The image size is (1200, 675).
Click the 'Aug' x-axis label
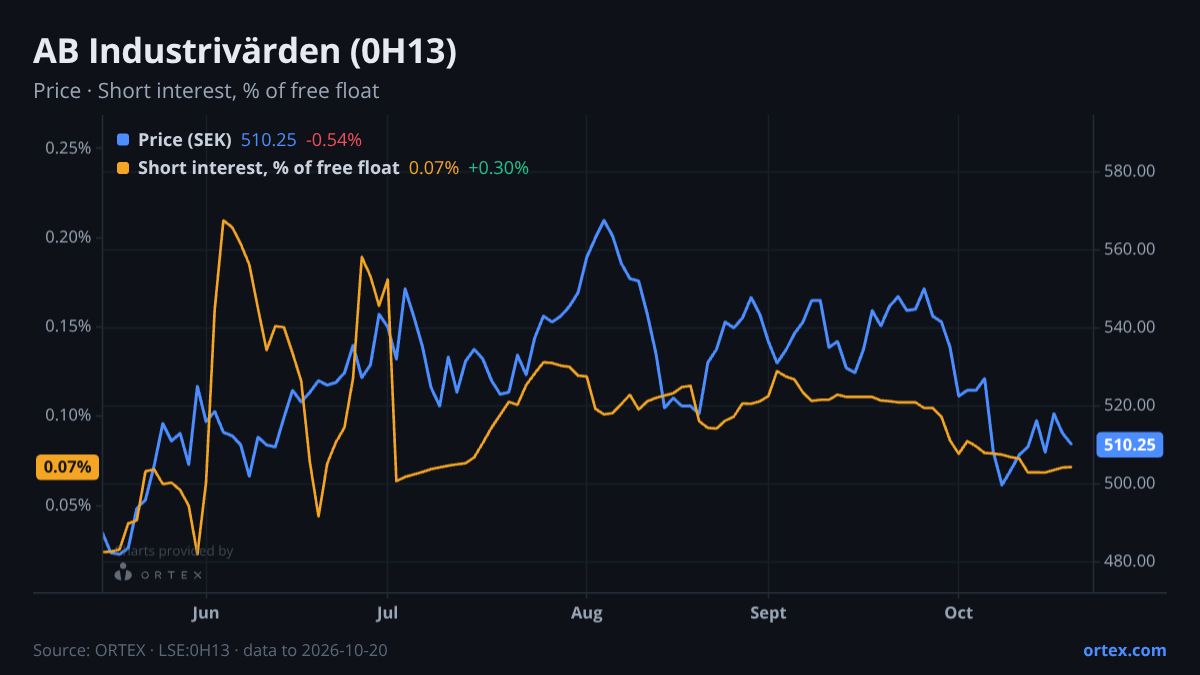point(587,613)
